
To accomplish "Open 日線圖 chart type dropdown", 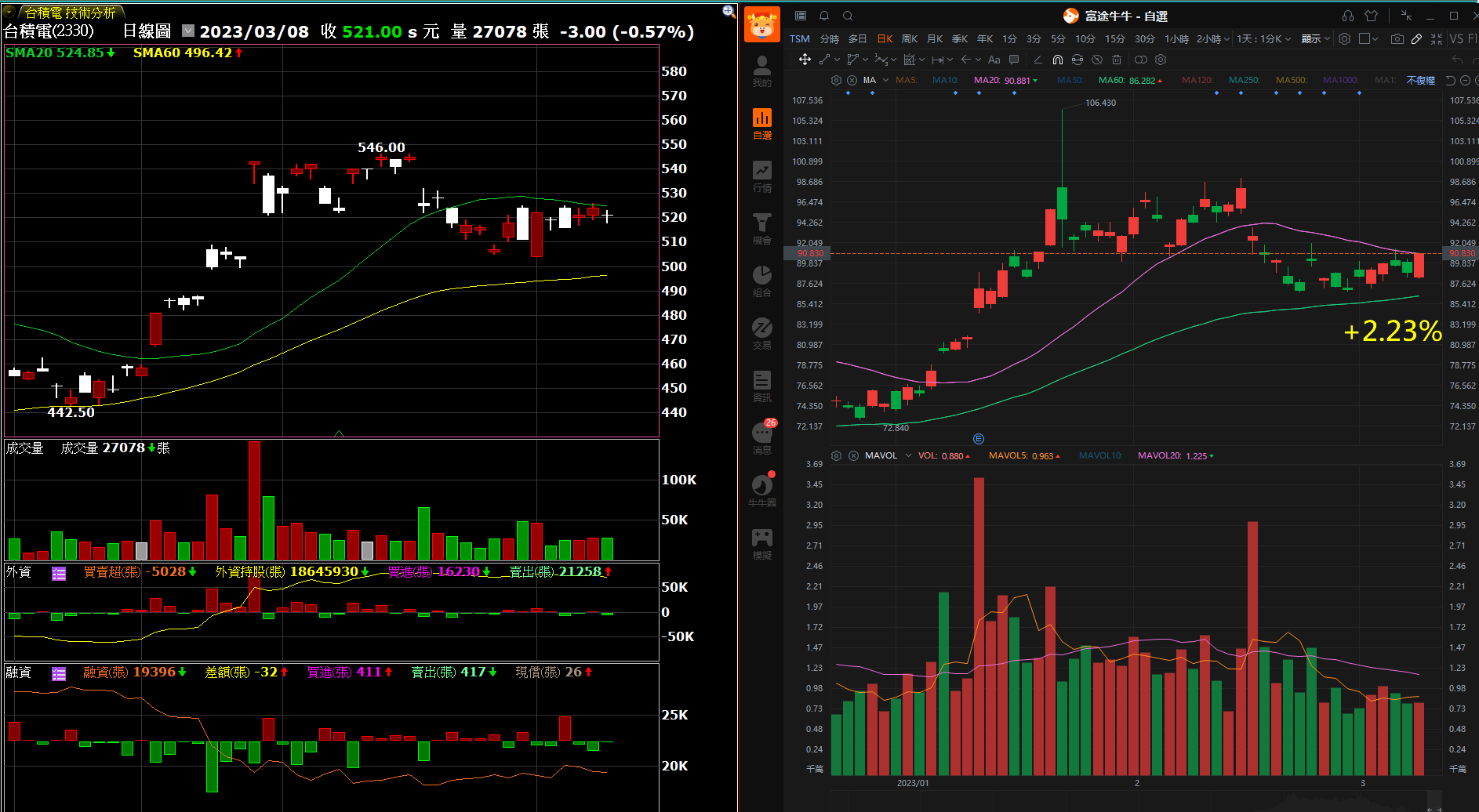I will pos(188,31).
